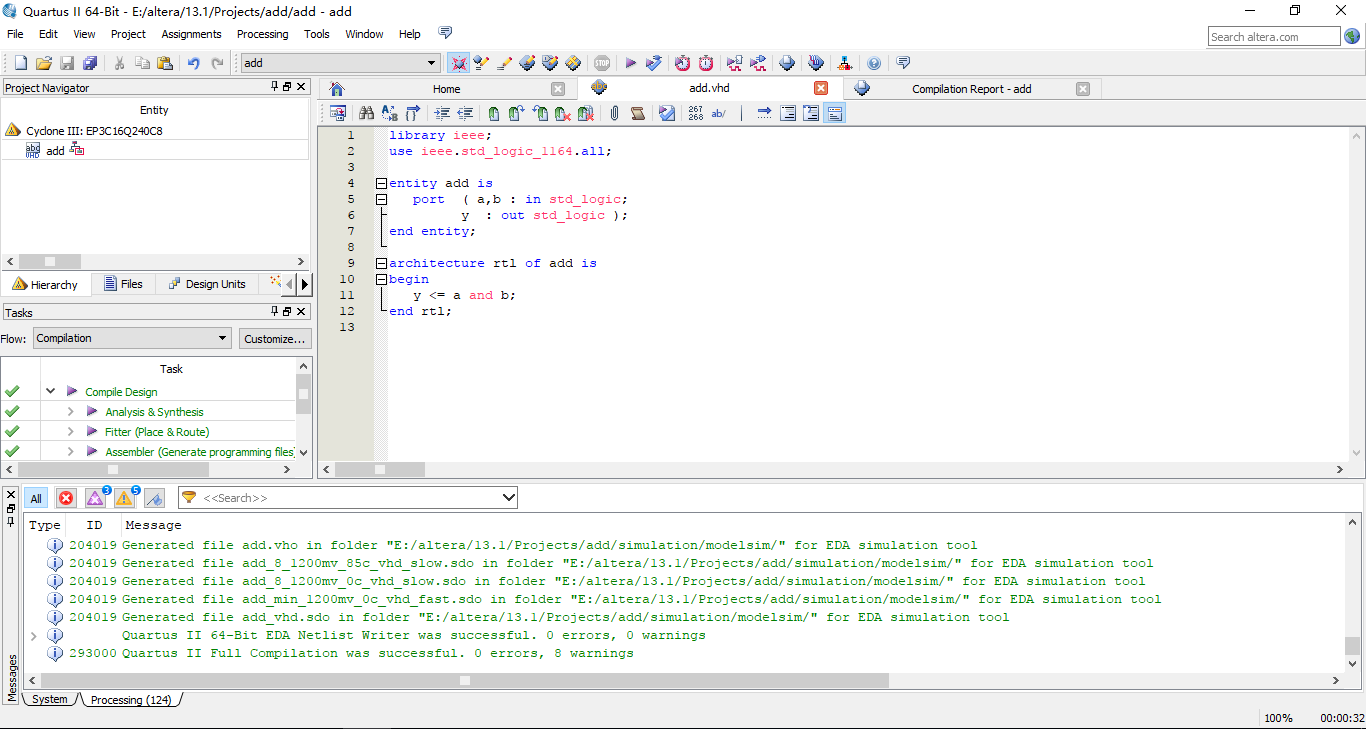Click the Stop Processing icon
The image size is (1366, 729).
pyautogui.click(x=602, y=63)
